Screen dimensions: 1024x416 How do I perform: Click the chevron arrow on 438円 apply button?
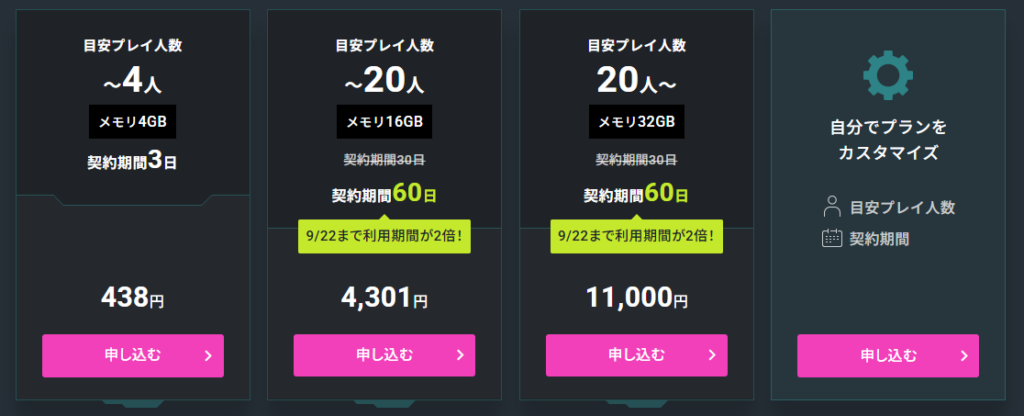pos(208,356)
